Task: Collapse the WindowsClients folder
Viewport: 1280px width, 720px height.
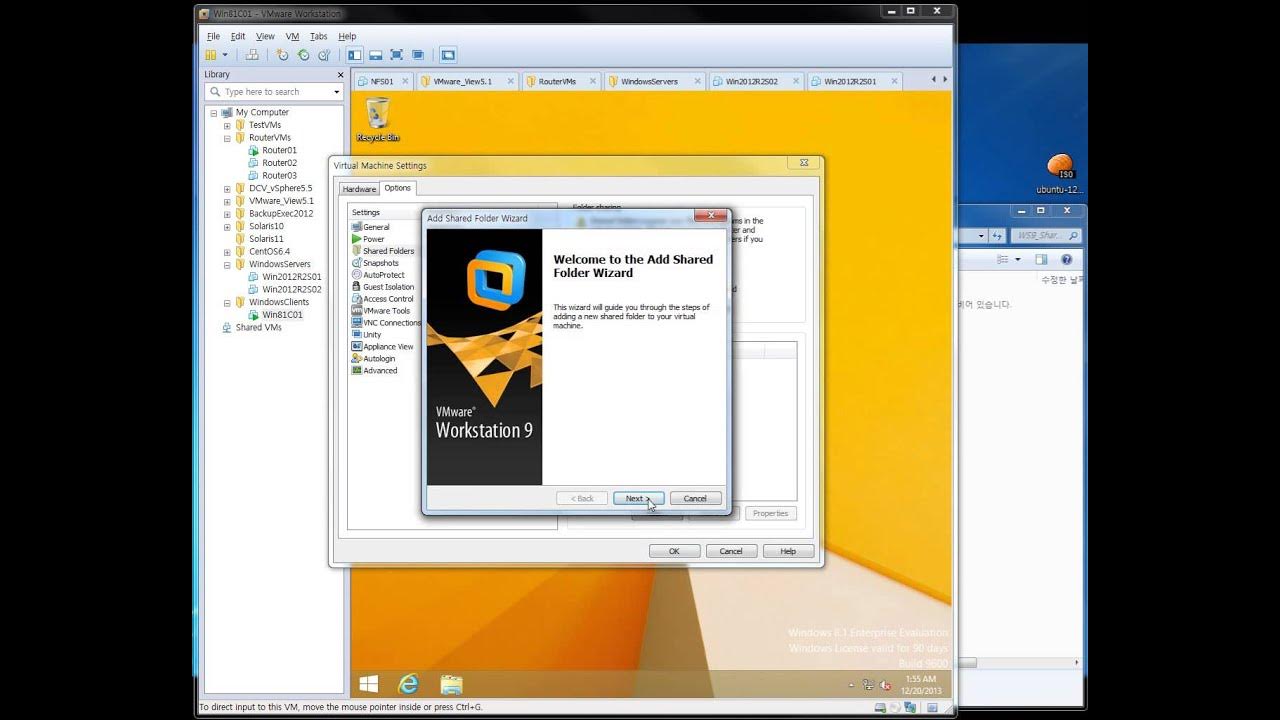Action: coord(227,302)
